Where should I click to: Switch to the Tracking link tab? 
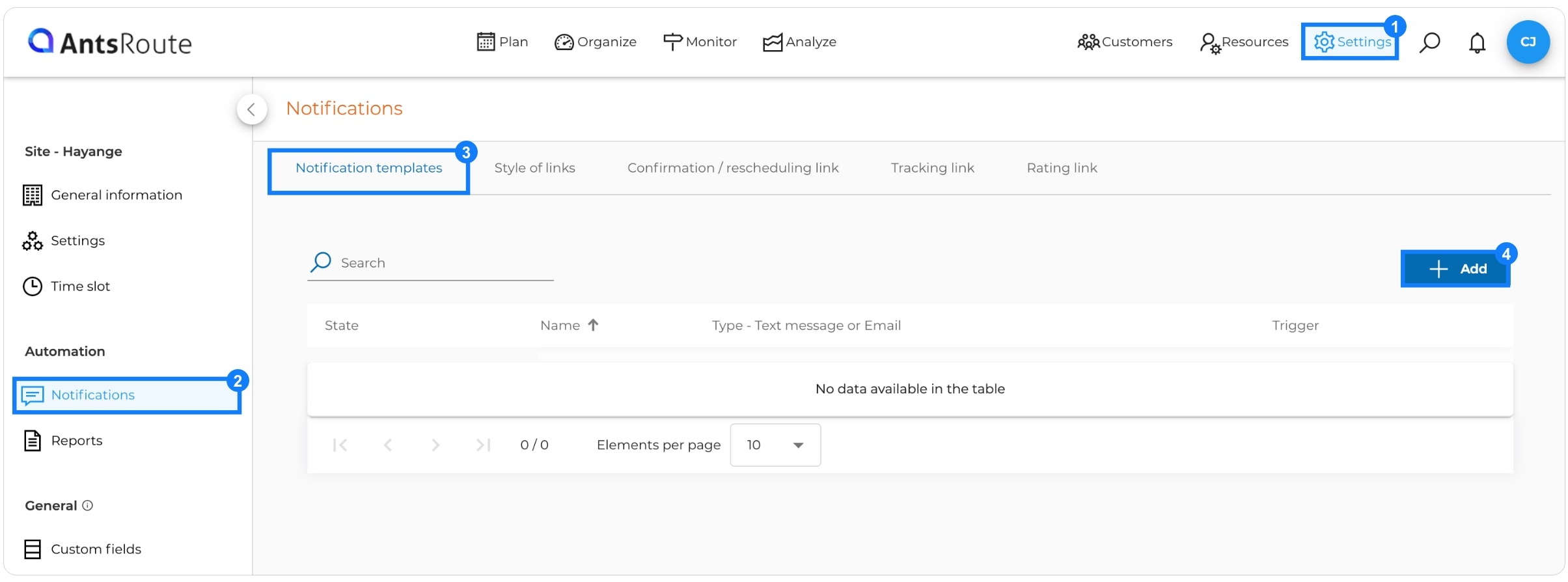(x=932, y=168)
